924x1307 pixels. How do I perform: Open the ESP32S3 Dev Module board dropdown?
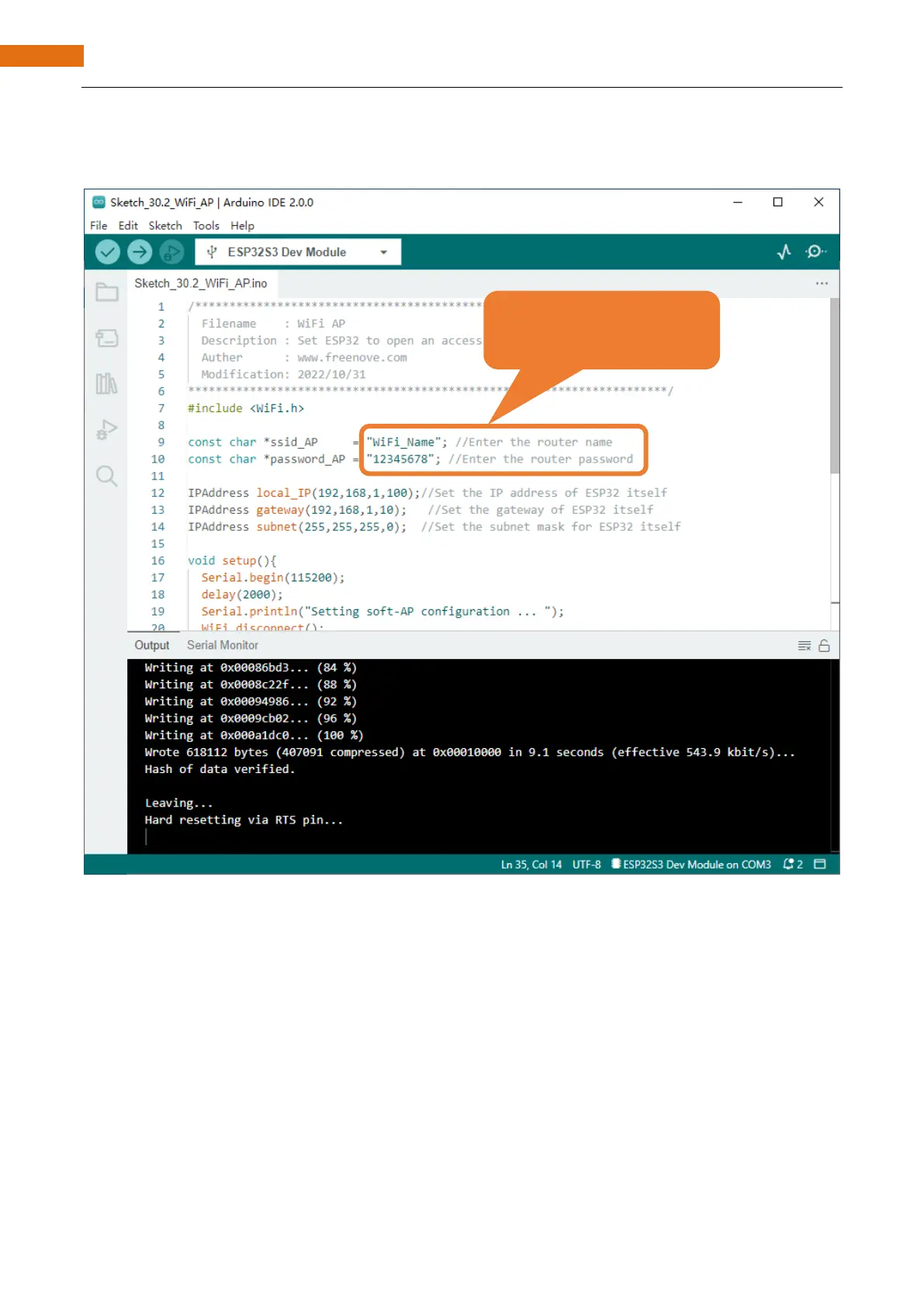(x=298, y=251)
